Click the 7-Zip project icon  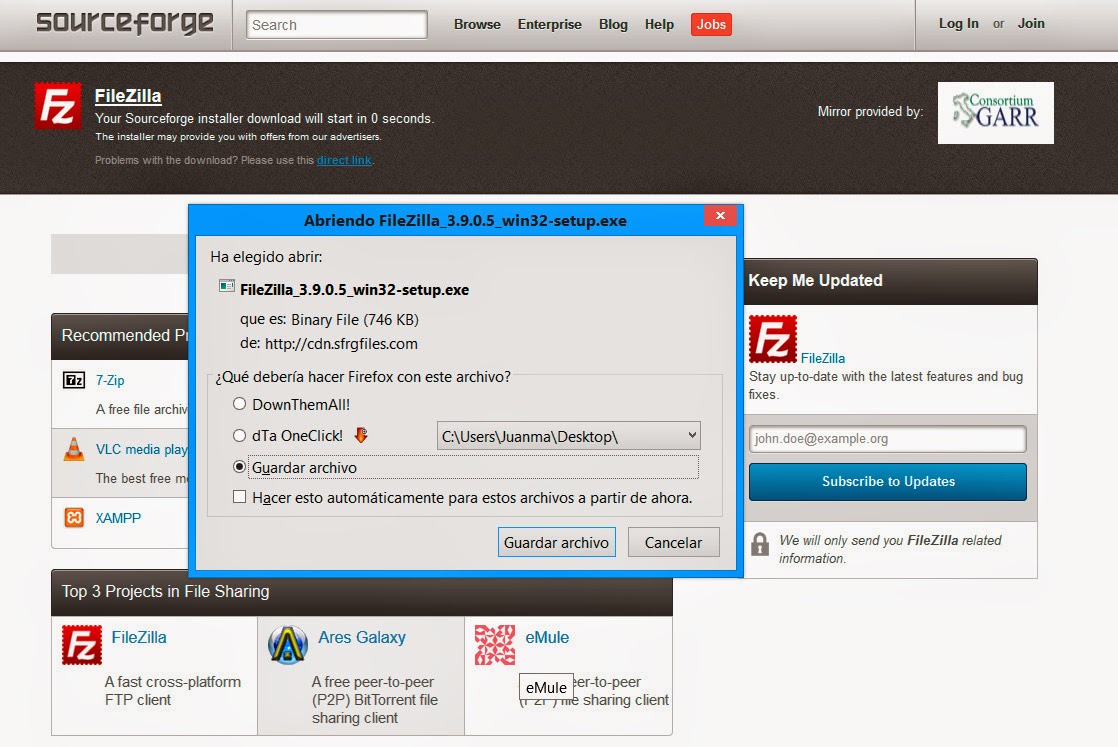click(74, 380)
